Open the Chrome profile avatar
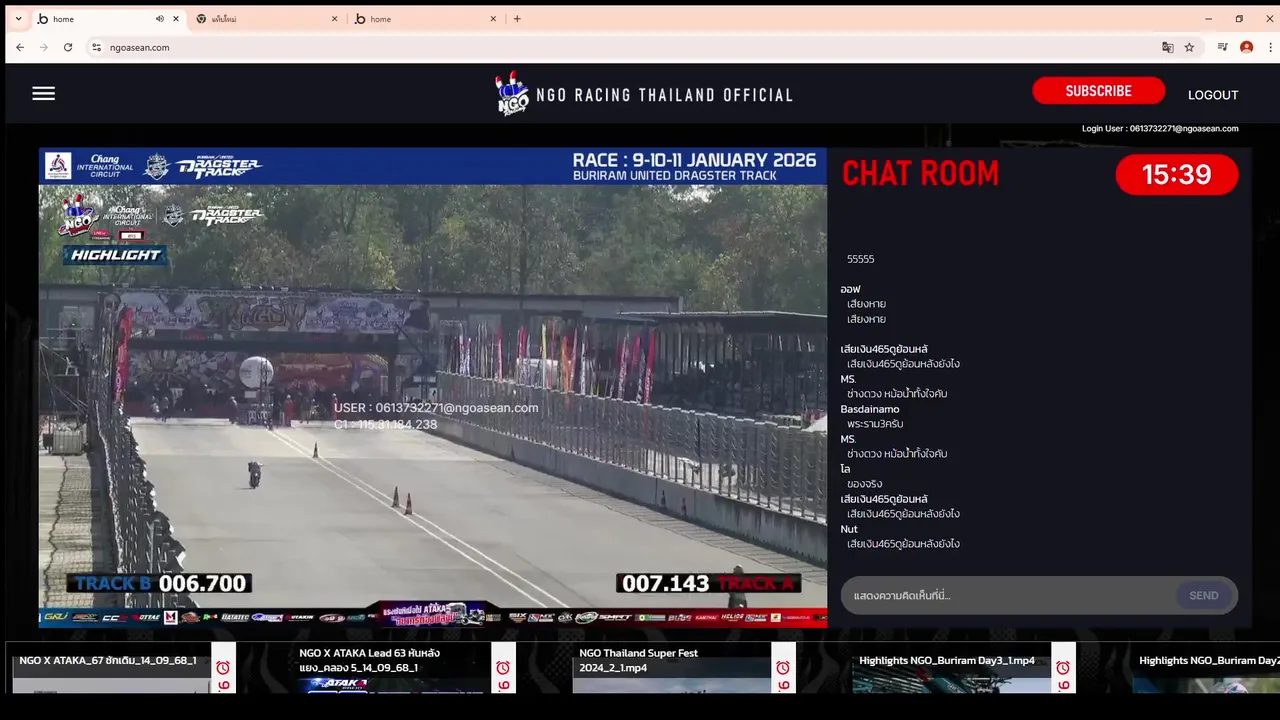 click(1246, 47)
